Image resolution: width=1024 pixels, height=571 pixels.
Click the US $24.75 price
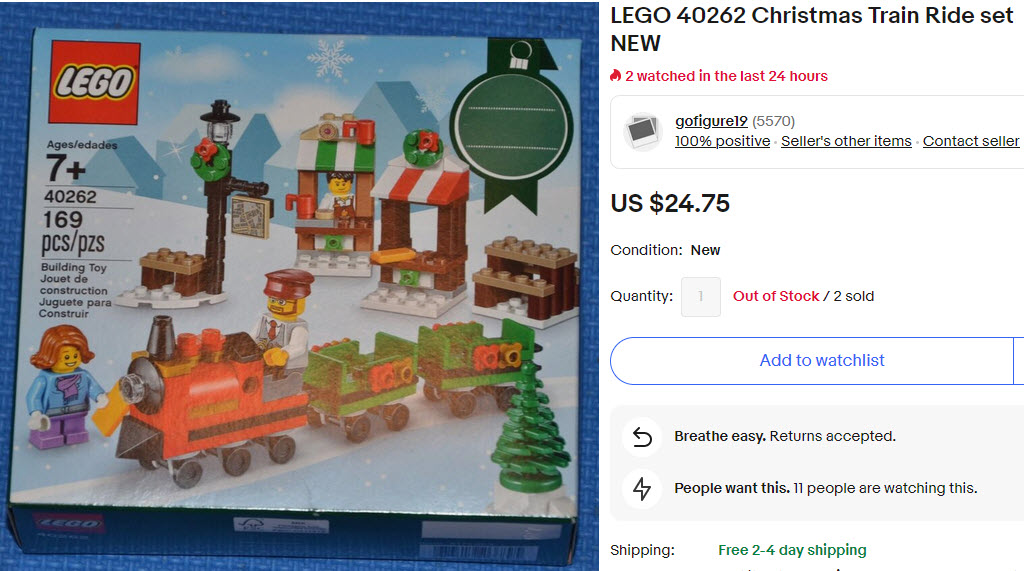pos(670,203)
